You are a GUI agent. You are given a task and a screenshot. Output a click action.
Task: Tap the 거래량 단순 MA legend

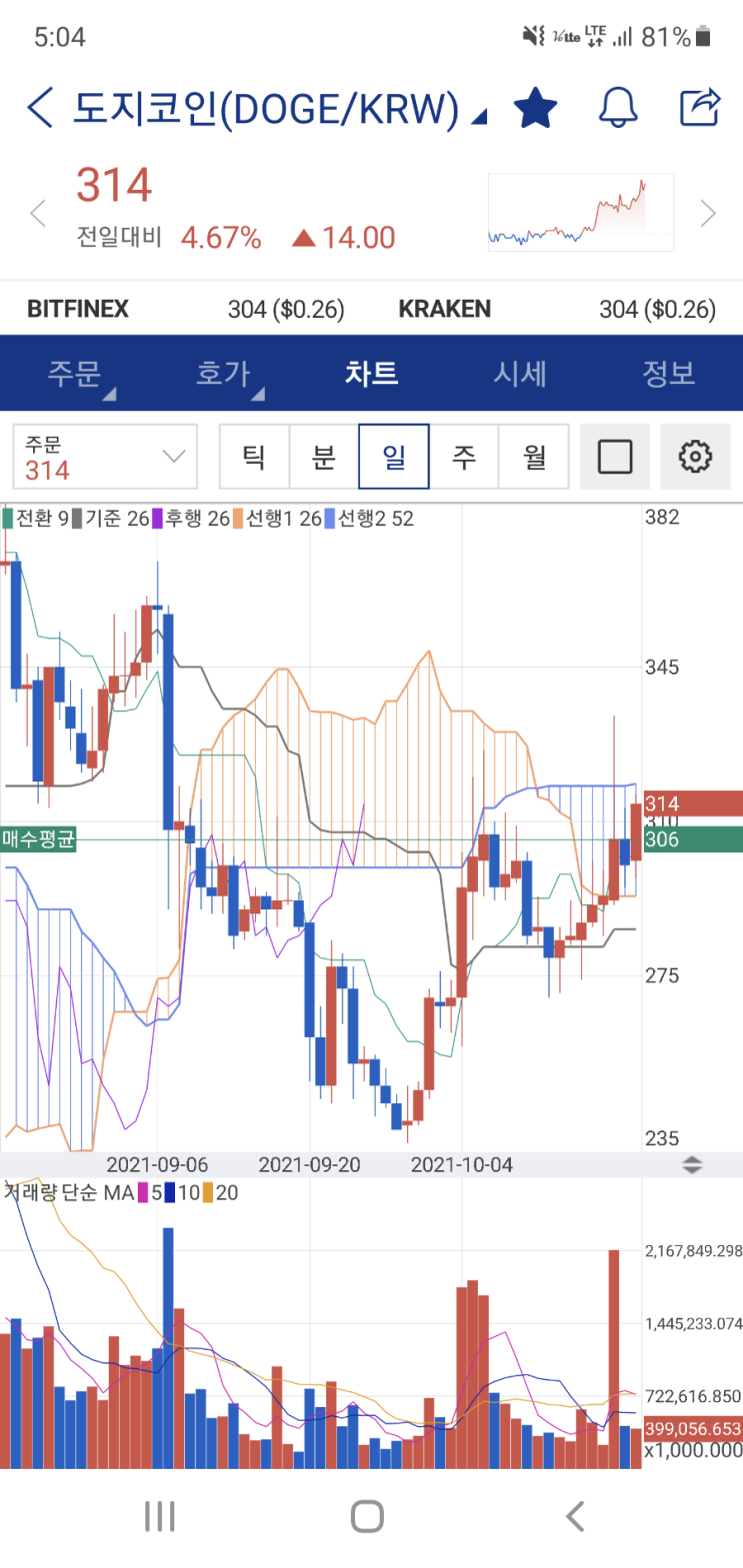pos(68,1192)
